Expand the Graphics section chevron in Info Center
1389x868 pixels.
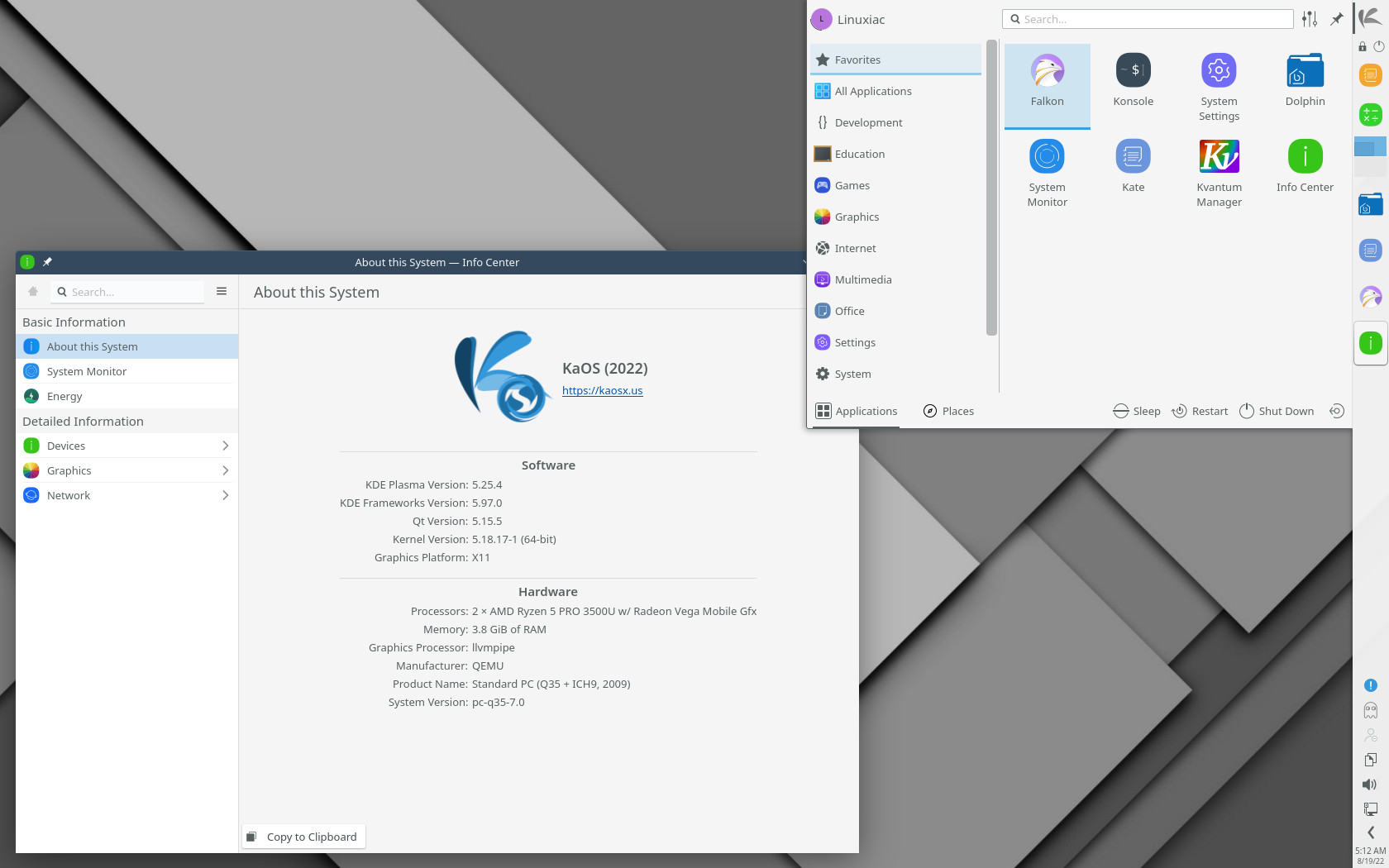pyautogui.click(x=225, y=470)
